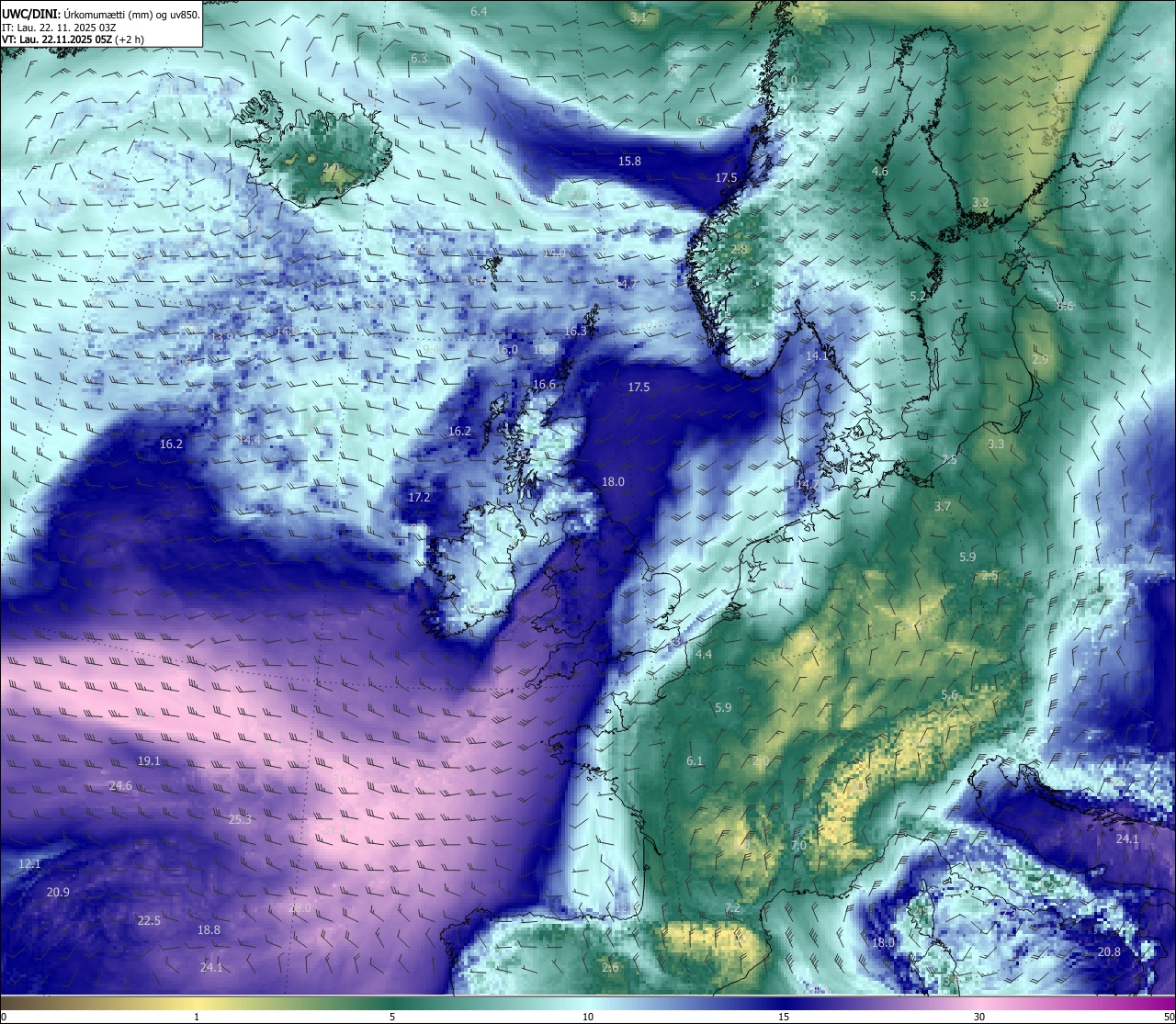The height and width of the screenshot is (1024, 1176).
Task: Click the 7.0 value label
Action: pos(798,845)
